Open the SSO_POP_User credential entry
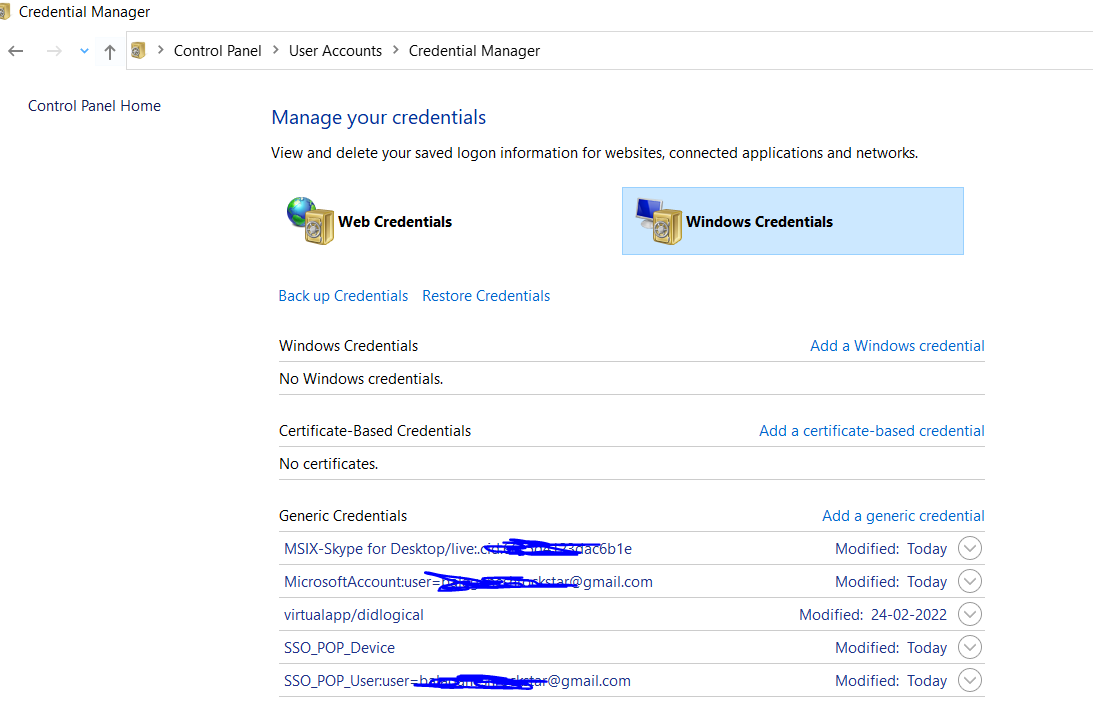The height and width of the screenshot is (703, 1093). pyautogui.click(x=457, y=681)
